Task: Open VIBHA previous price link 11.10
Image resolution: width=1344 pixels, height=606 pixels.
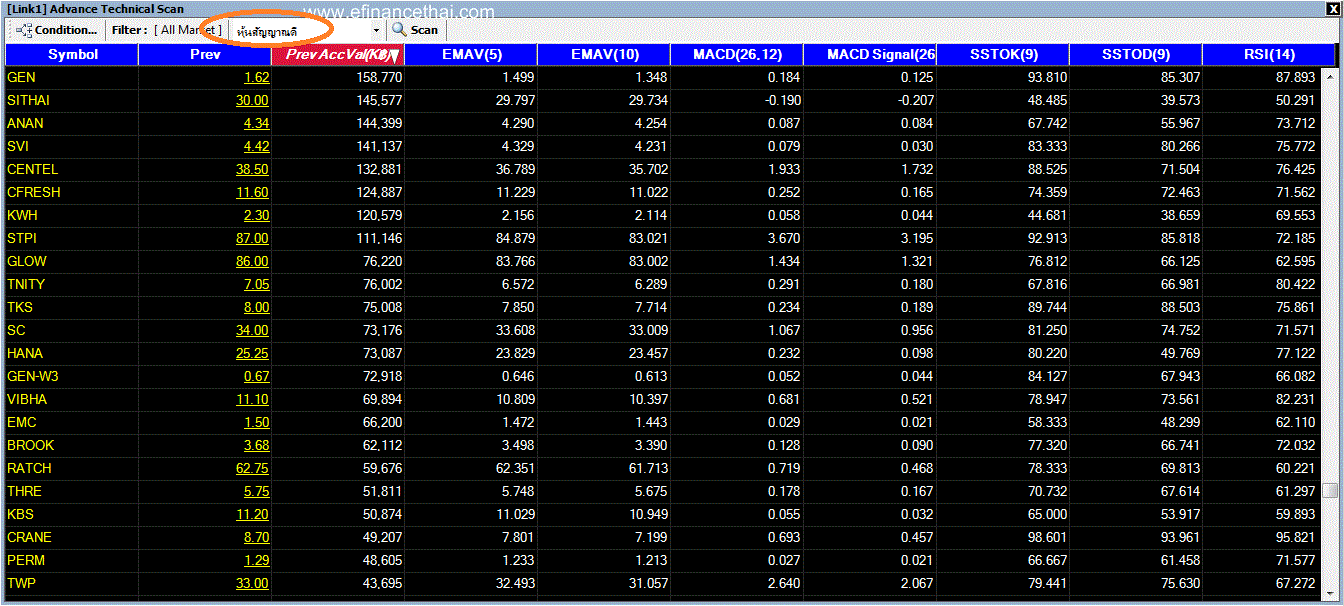Action: click(x=252, y=399)
